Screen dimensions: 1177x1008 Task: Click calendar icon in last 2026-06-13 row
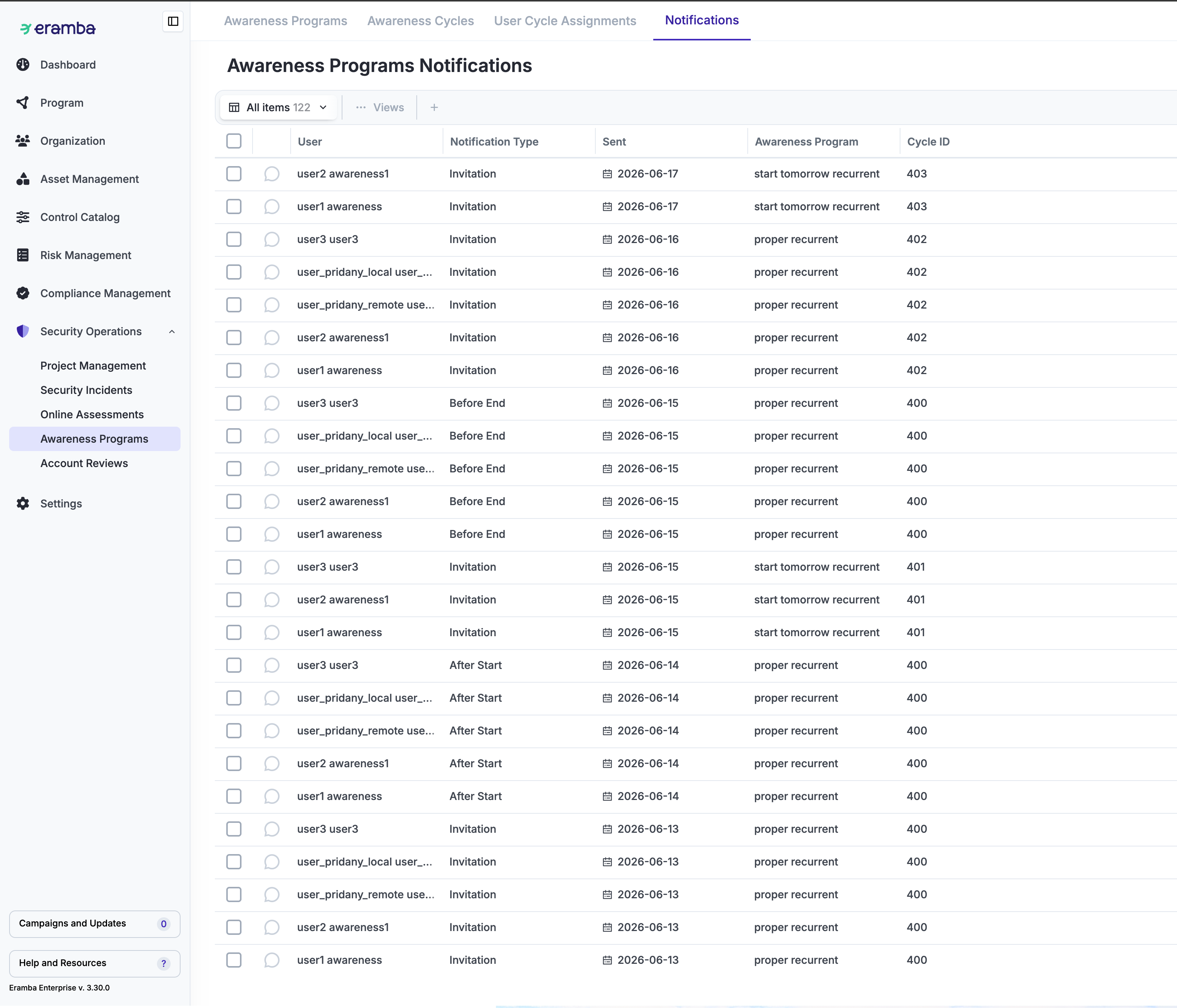tap(607, 960)
